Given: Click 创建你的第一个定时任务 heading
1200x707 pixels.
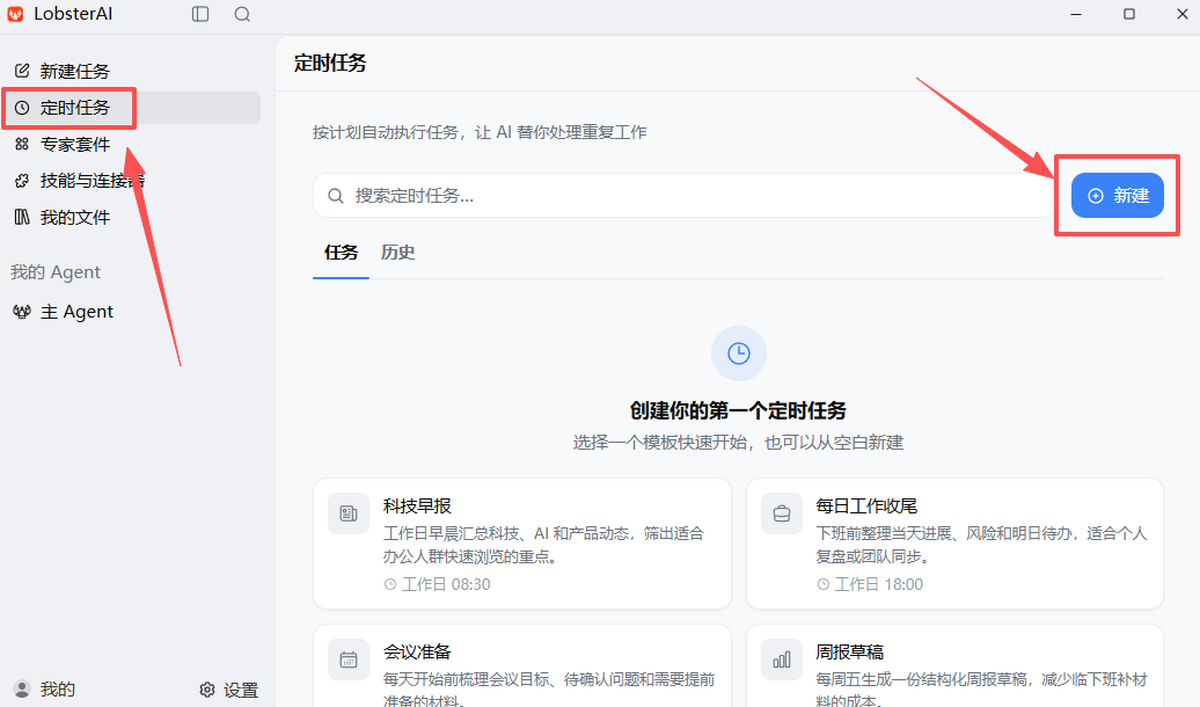Looking at the screenshot, I should click(x=738, y=410).
